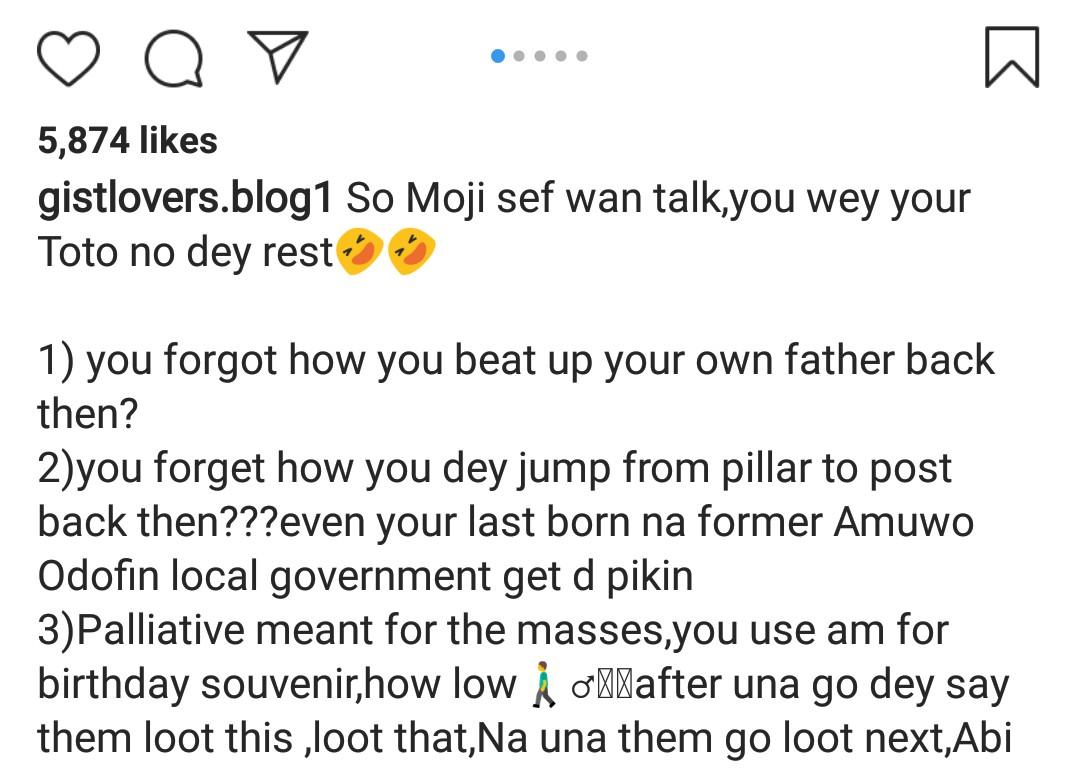Save the post using the bookmark icon
This screenshot has height=772, width=1080.
tap(1011, 57)
